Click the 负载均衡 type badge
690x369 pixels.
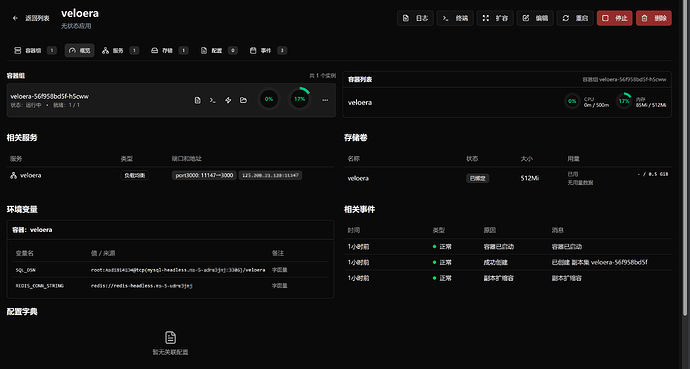pos(135,175)
